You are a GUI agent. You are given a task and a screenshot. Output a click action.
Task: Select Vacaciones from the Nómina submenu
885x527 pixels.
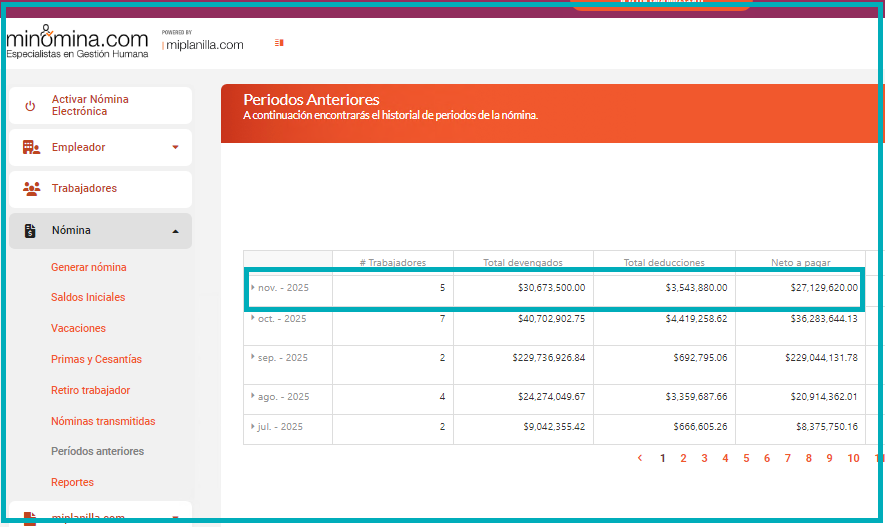78,328
